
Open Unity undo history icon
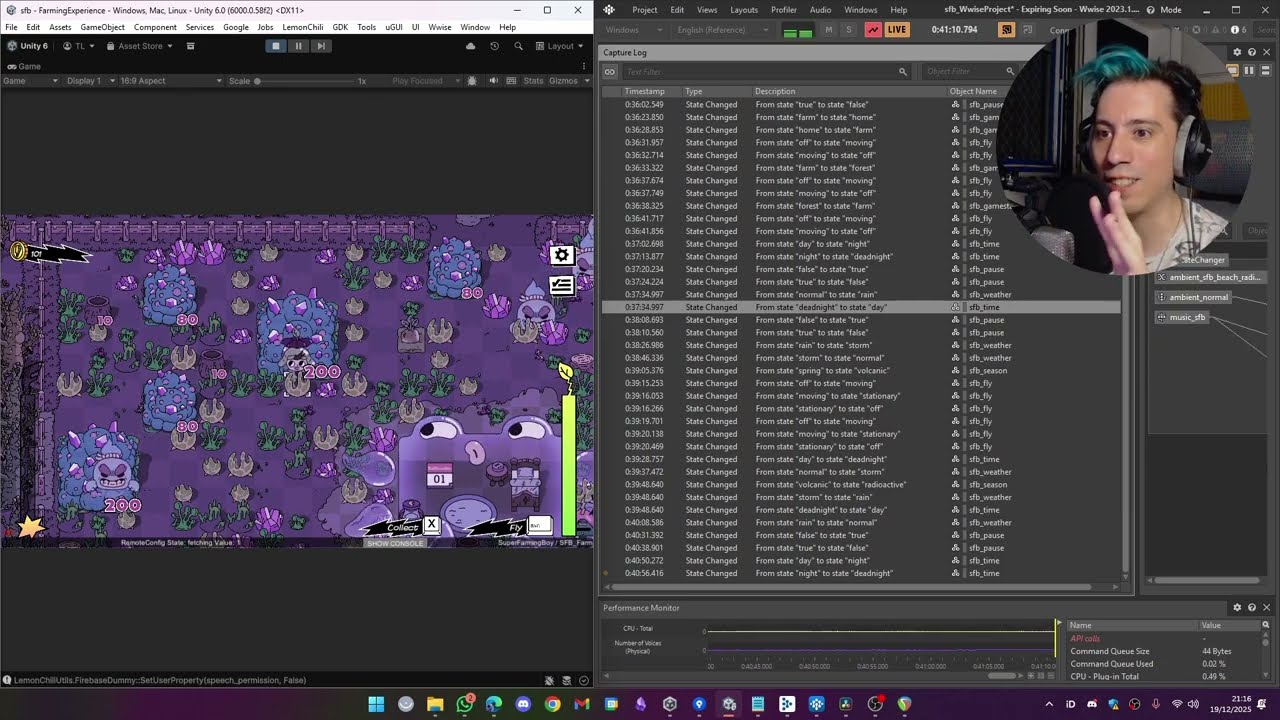click(x=494, y=46)
